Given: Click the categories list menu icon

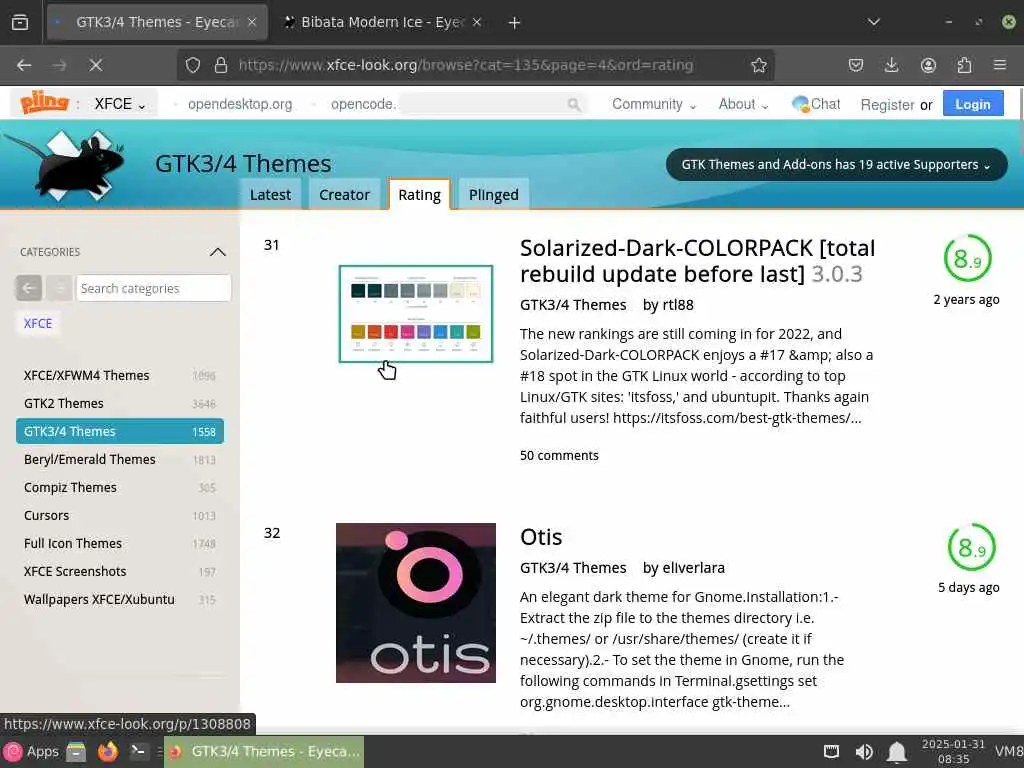Looking at the screenshot, I should (x=59, y=288).
